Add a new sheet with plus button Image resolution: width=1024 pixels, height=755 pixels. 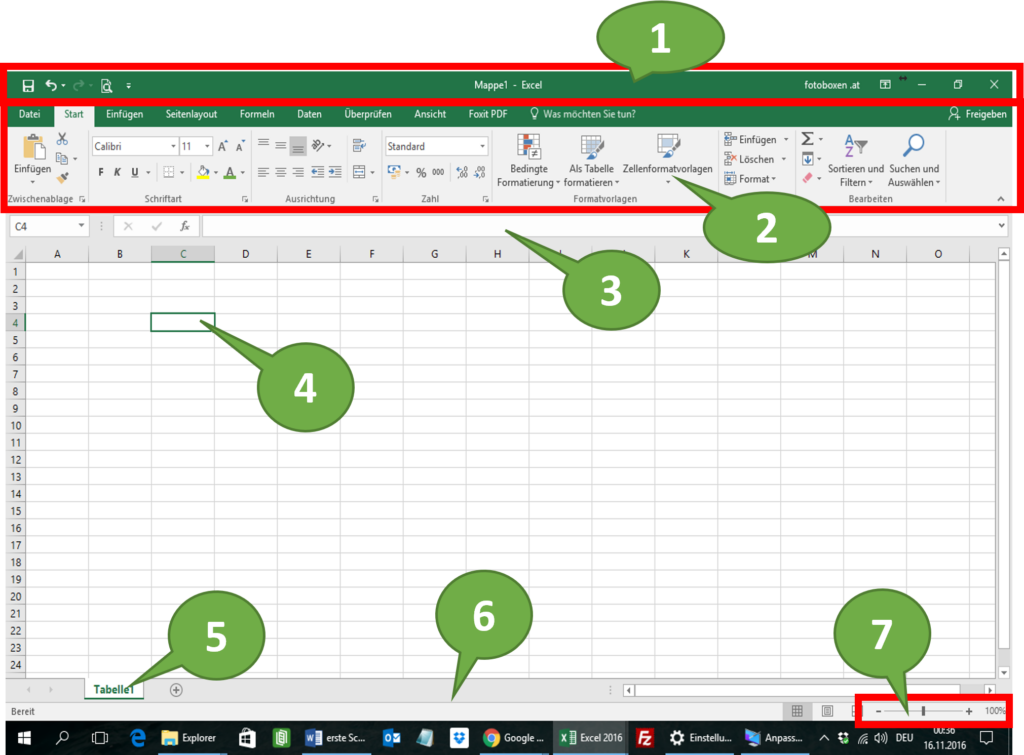pos(176,689)
